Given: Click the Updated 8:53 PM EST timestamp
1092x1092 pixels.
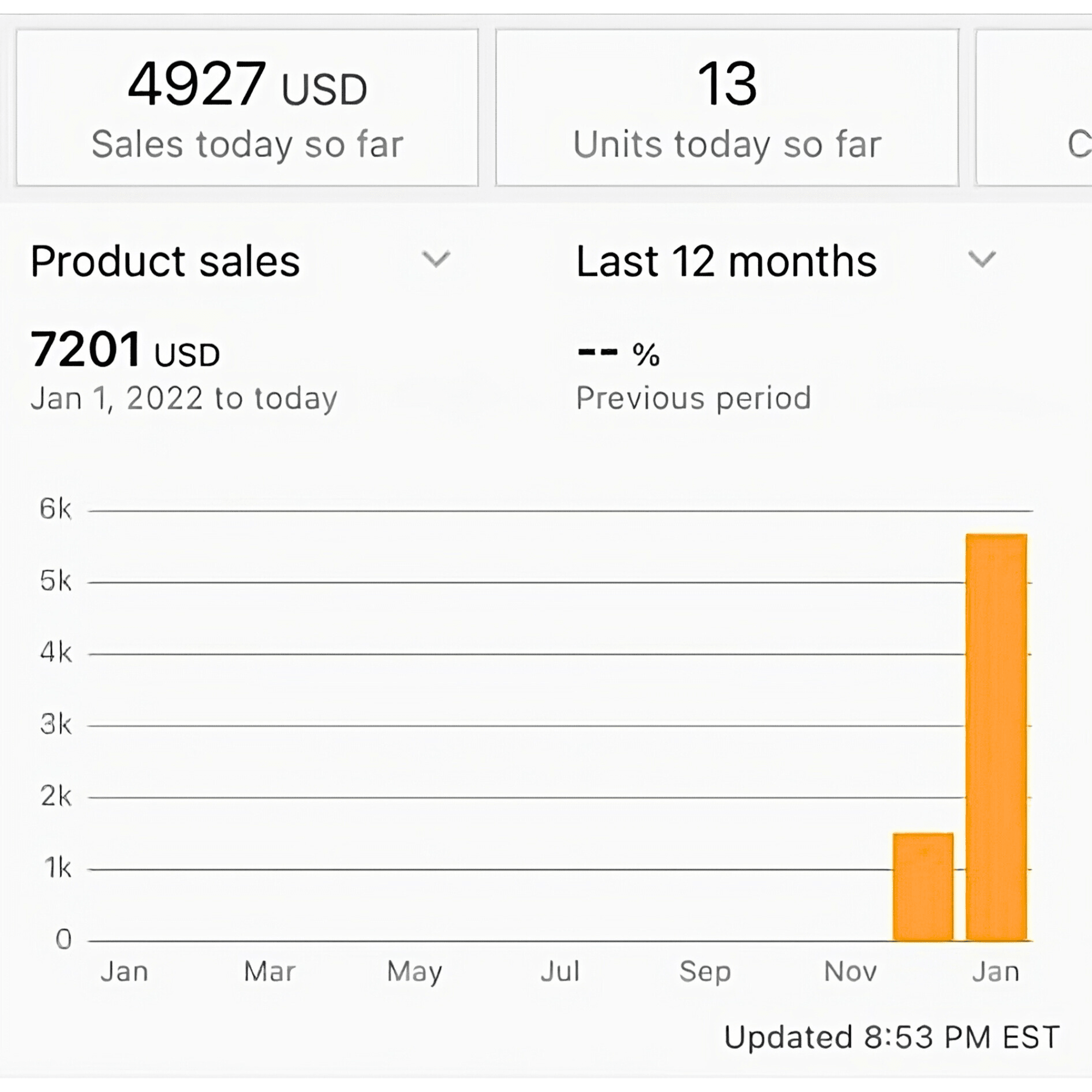Looking at the screenshot, I should pyautogui.click(x=892, y=1037).
